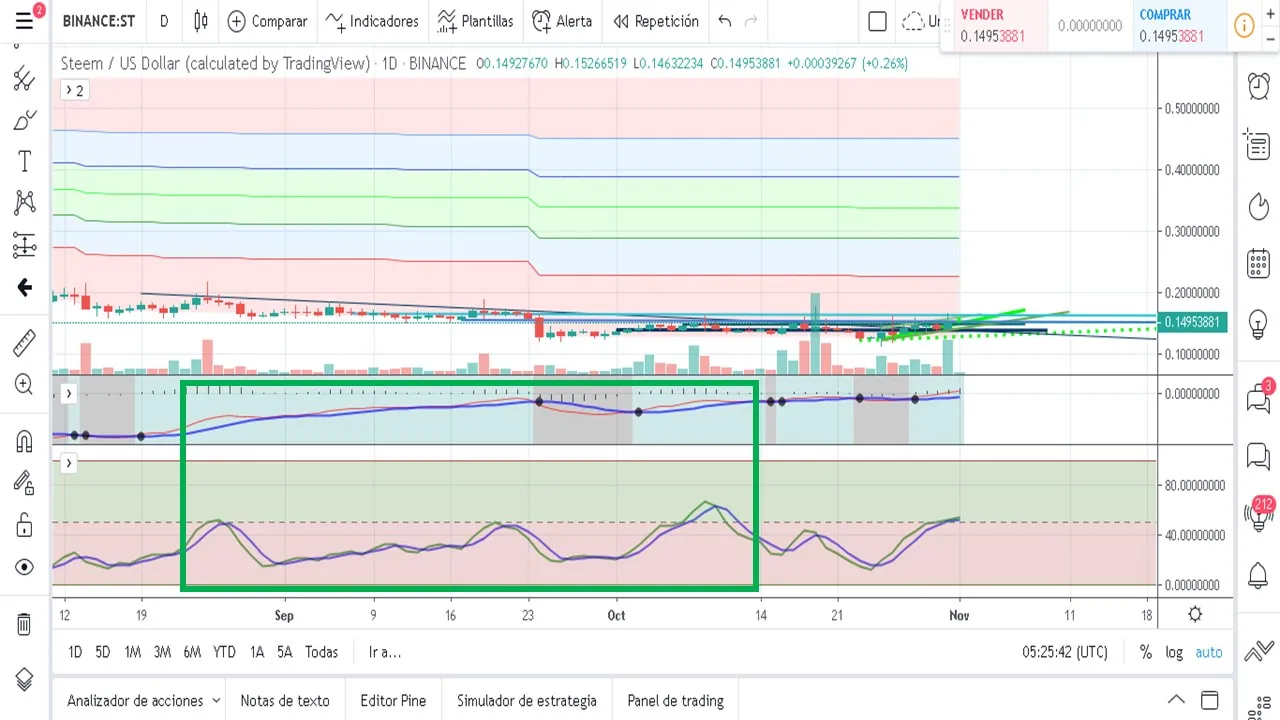Maximize the bottom panel
This screenshot has height=720, width=1280.
[x=1210, y=700]
